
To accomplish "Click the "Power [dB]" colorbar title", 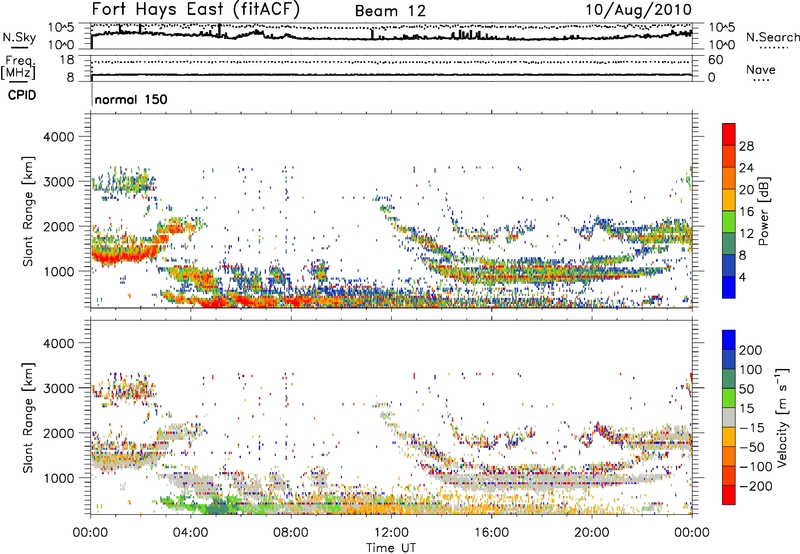I will coord(763,211).
